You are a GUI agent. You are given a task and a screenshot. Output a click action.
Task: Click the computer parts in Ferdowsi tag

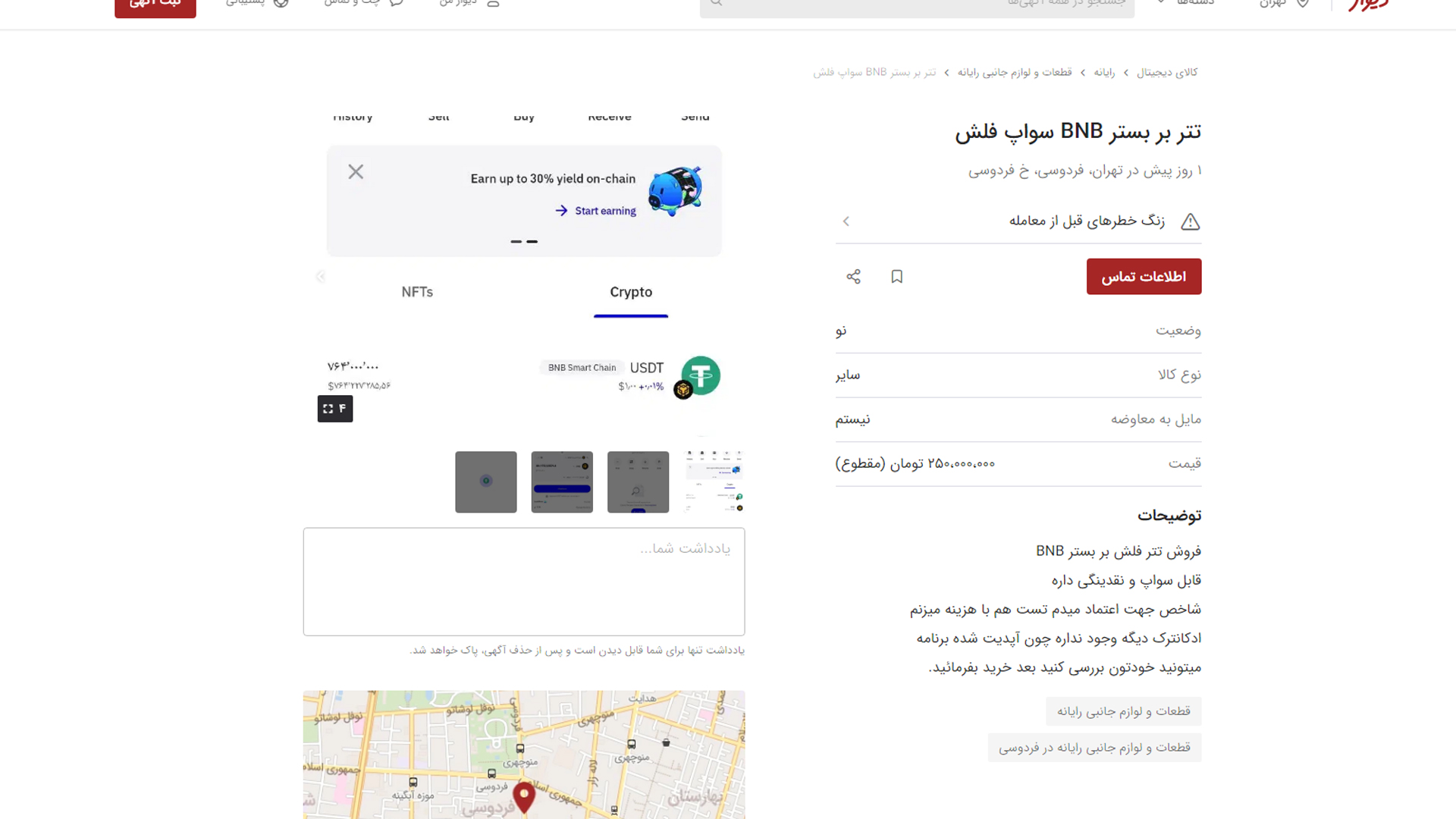pyautogui.click(x=1094, y=748)
